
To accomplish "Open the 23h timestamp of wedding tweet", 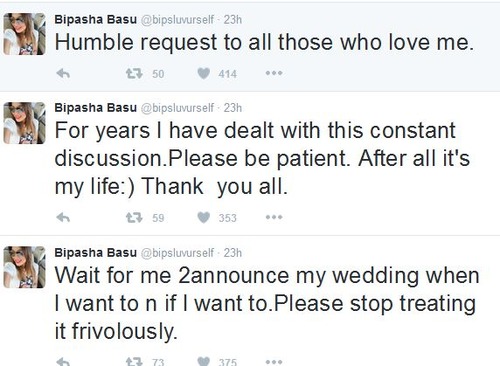I will 233,253.
